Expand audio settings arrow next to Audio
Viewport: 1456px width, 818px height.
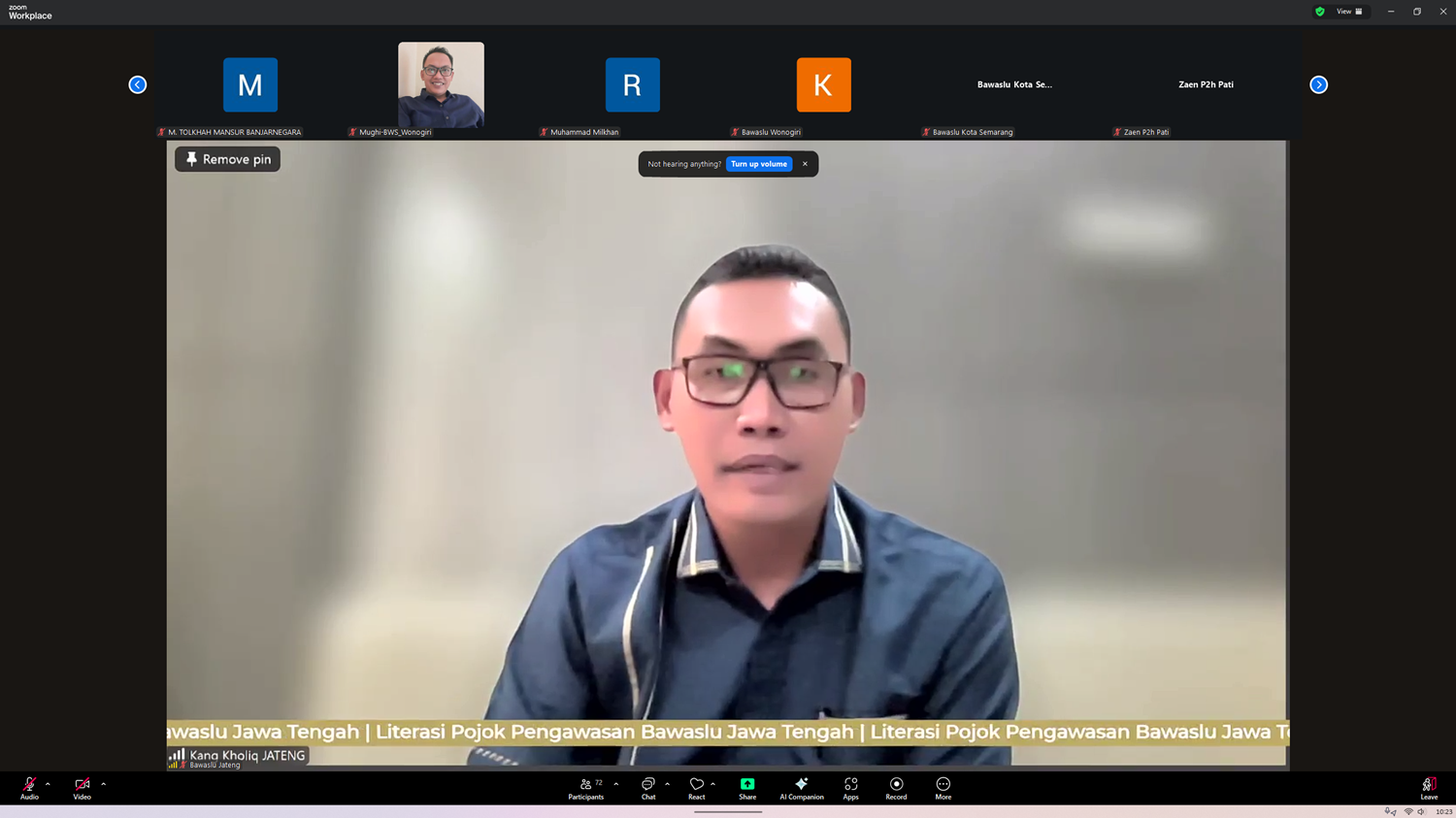click(48, 784)
